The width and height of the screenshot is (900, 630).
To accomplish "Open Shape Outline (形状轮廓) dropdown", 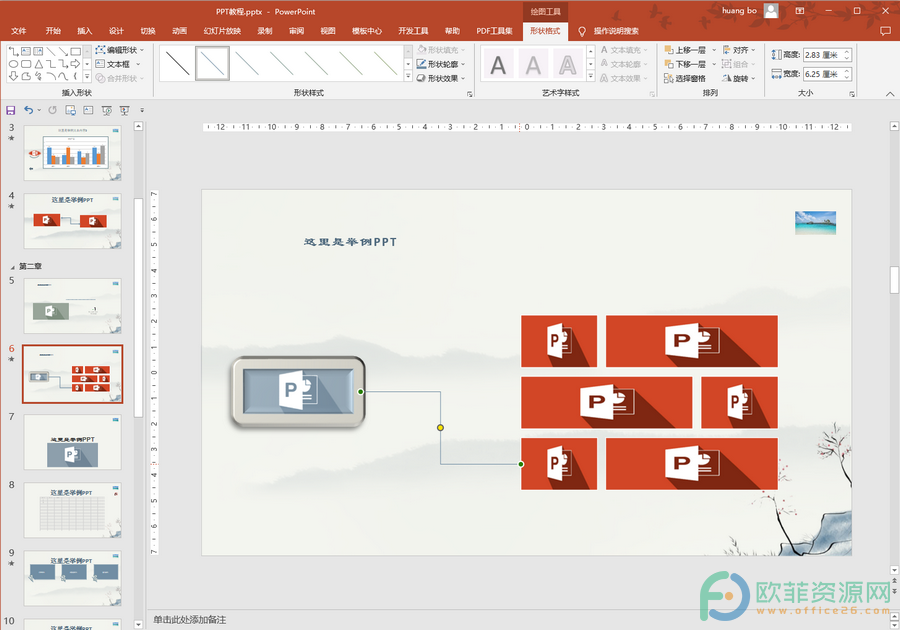I will coord(441,64).
